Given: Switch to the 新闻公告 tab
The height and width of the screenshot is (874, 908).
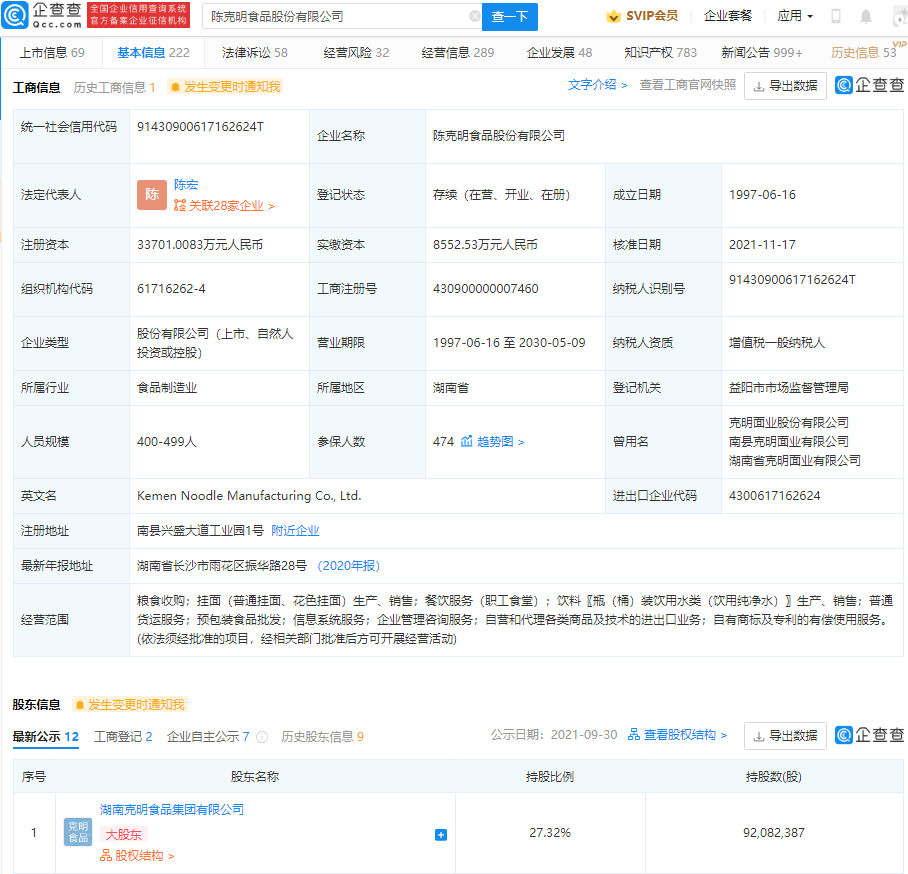Looking at the screenshot, I should click(x=761, y=53).
